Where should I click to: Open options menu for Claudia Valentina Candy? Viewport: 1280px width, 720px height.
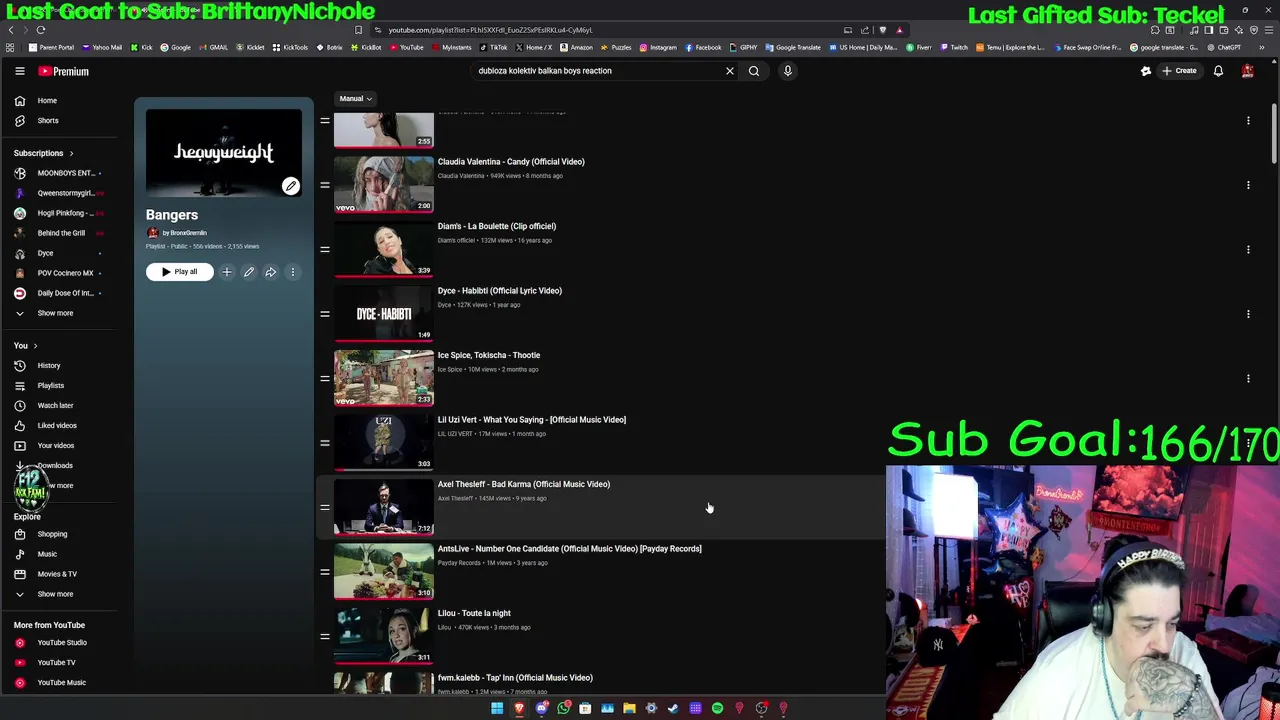[x=1248, y=185]
